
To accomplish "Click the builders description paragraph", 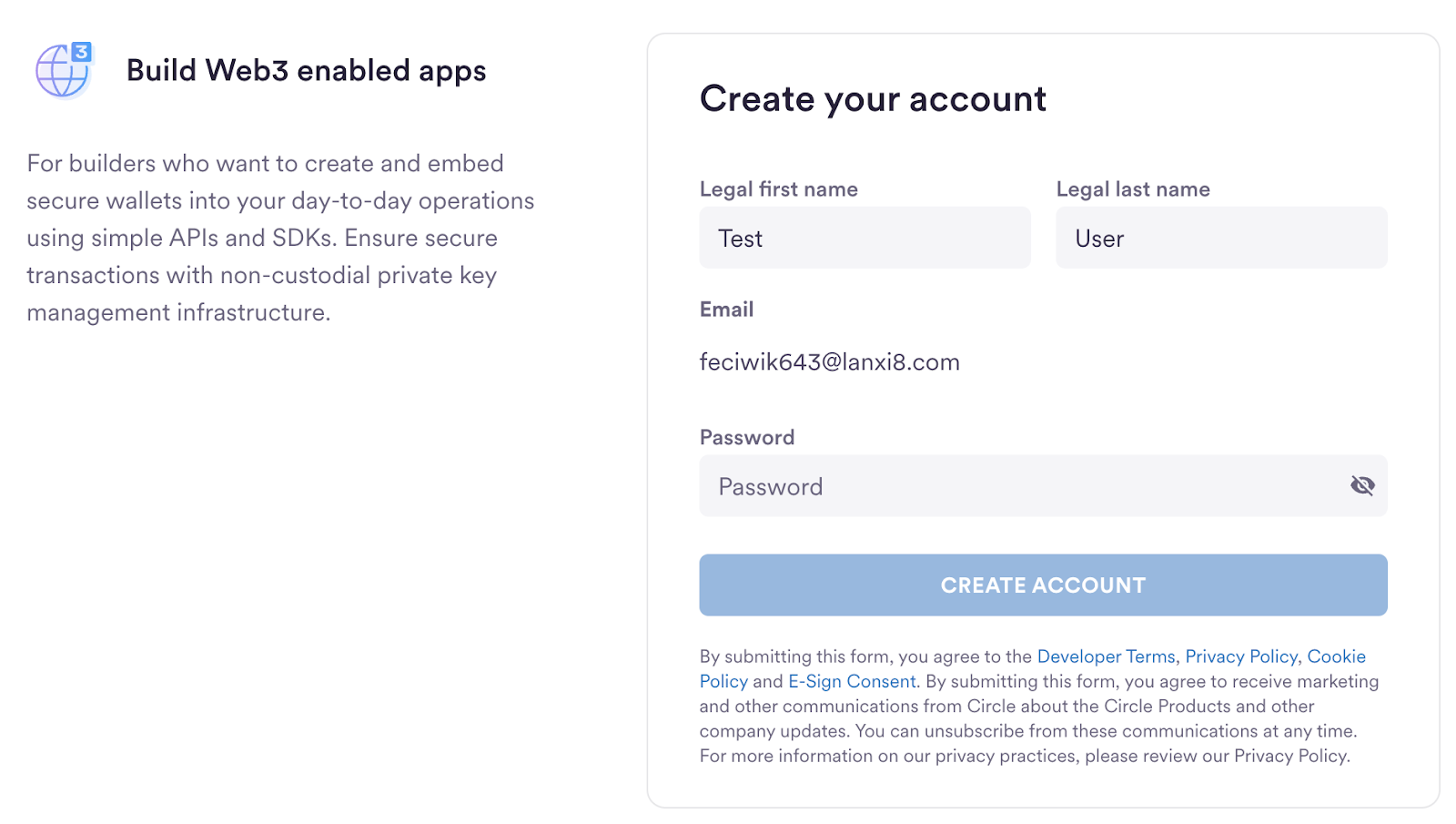I will click(280, 238).
